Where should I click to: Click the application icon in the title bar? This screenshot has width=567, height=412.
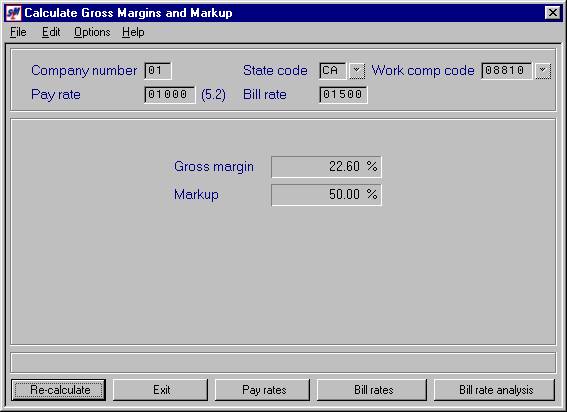(x=13, y=13)
